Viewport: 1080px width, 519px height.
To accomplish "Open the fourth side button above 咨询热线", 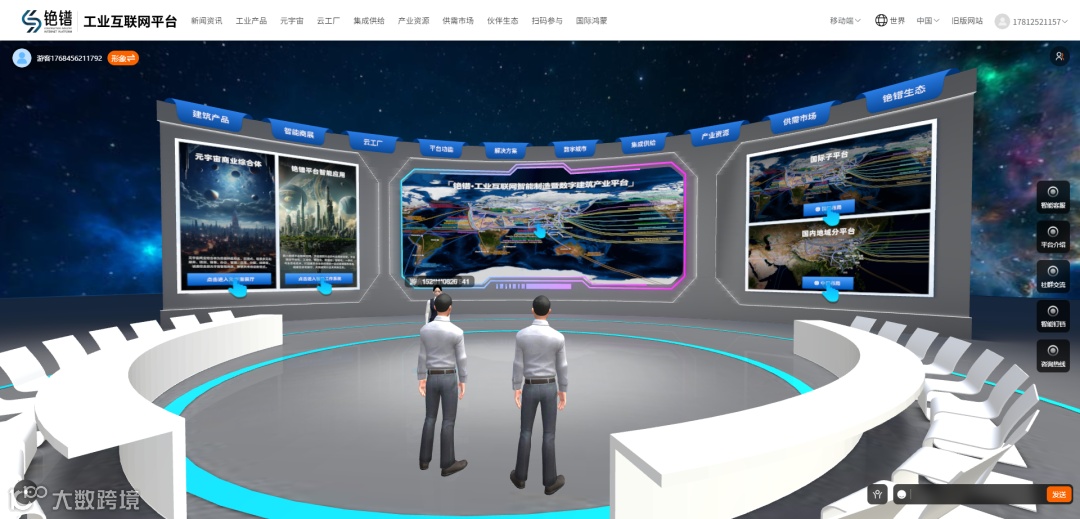I will (1053, 316).
